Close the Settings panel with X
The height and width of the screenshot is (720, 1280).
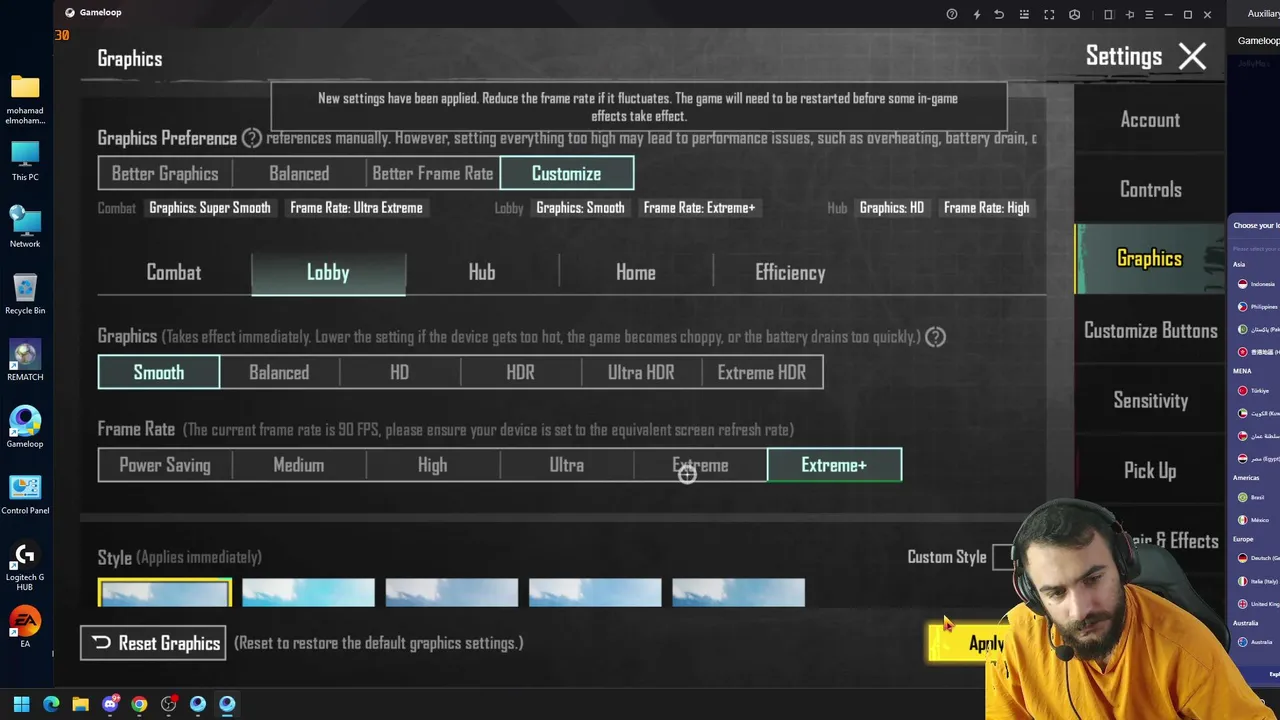click(x=1192, y=56)
